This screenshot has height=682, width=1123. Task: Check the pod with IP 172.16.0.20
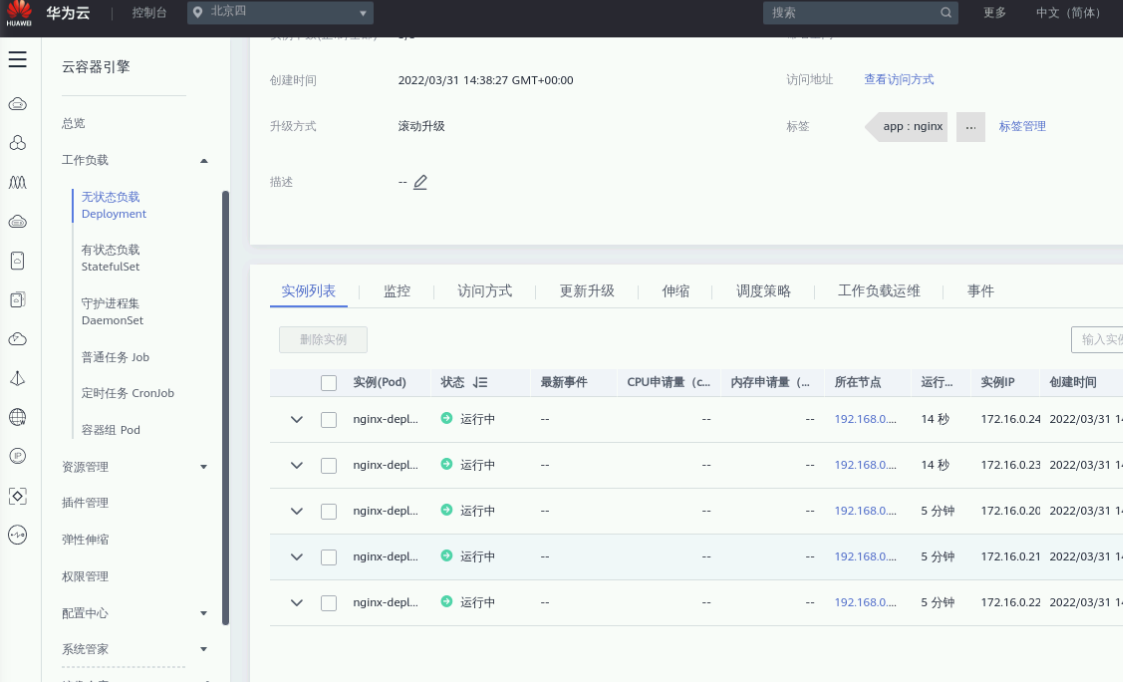[x=329, y=512]
